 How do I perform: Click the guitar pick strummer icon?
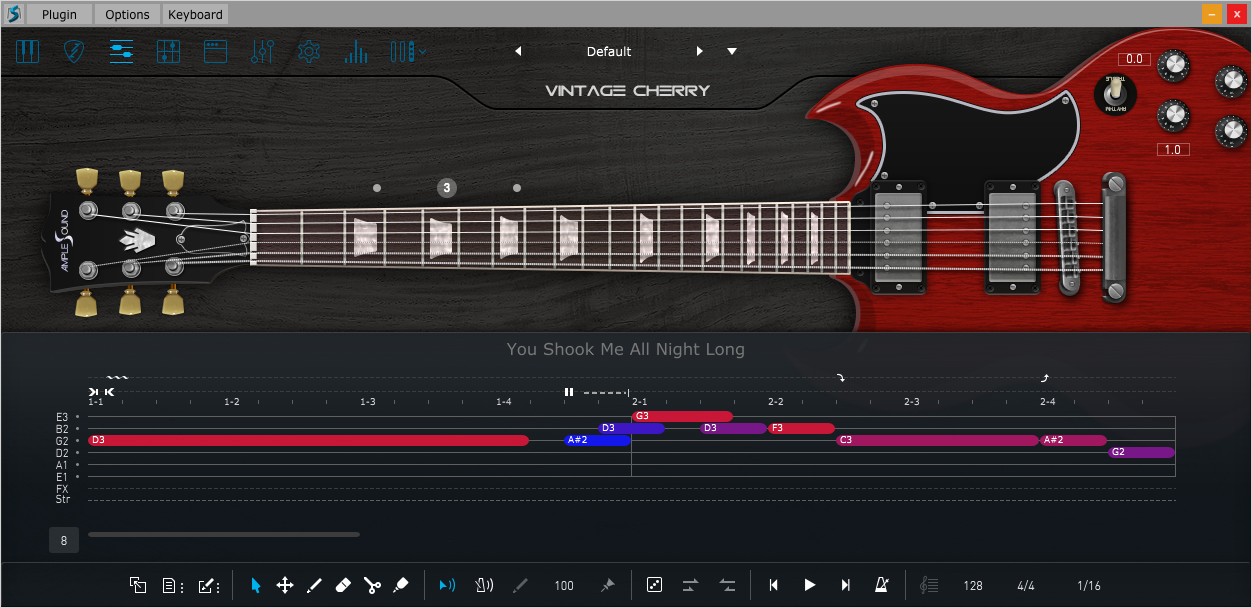74,51
